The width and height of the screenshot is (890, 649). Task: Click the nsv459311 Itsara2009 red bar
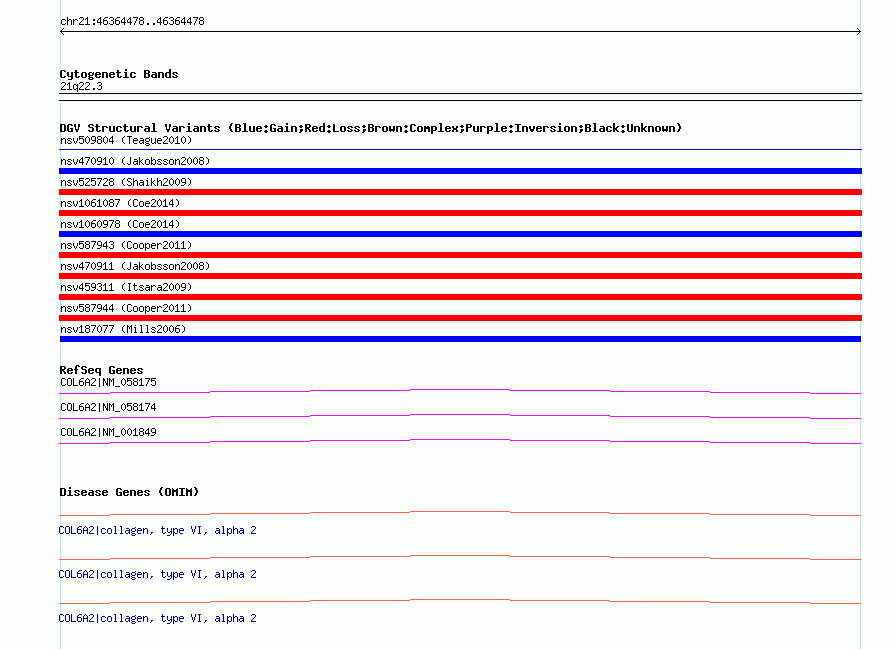(460, 297)
